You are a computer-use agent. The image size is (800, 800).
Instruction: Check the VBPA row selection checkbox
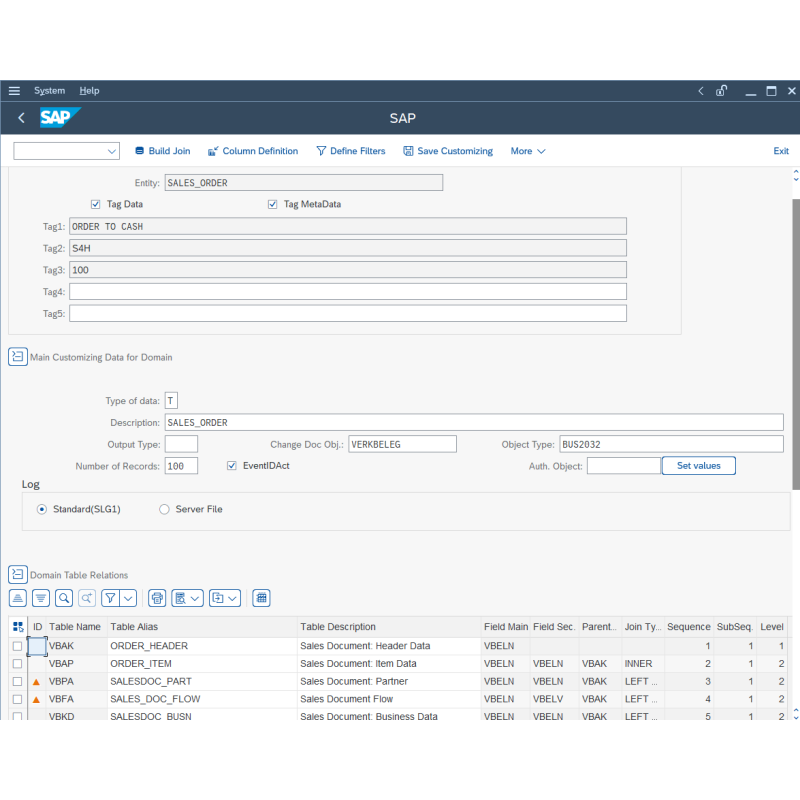pyautogui.click(x=17, y=682)
